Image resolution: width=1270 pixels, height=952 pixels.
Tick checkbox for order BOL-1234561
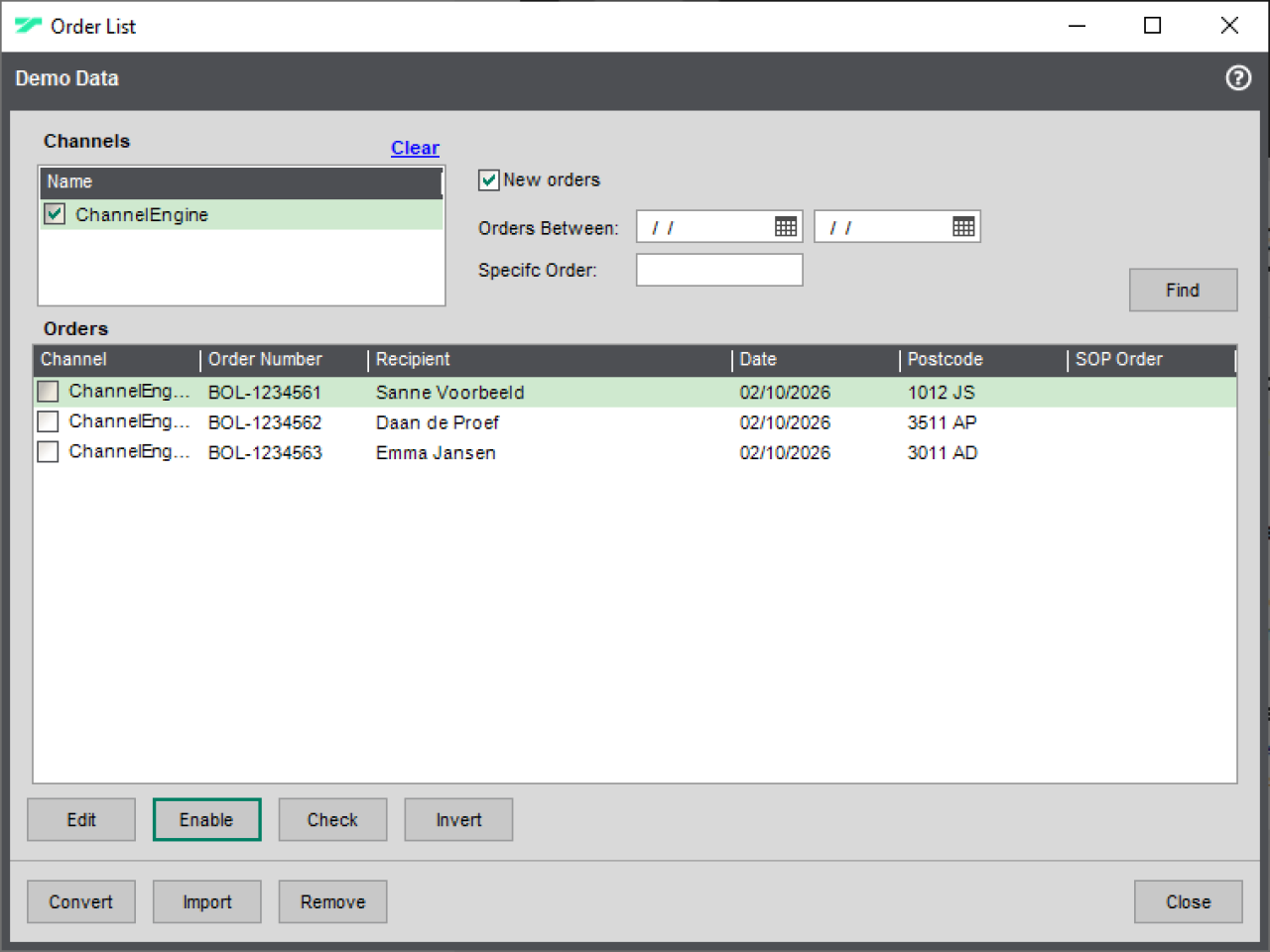[x=48, y=392]
